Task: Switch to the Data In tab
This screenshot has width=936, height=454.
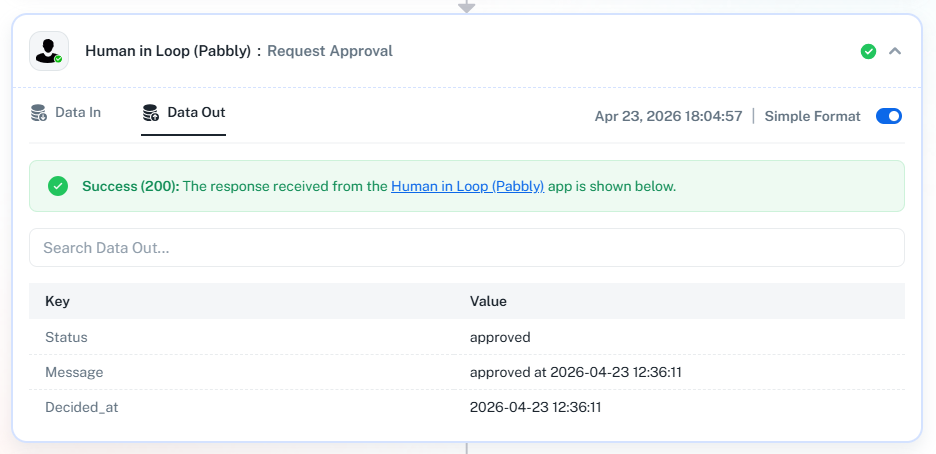Action: tap(77, 113)
